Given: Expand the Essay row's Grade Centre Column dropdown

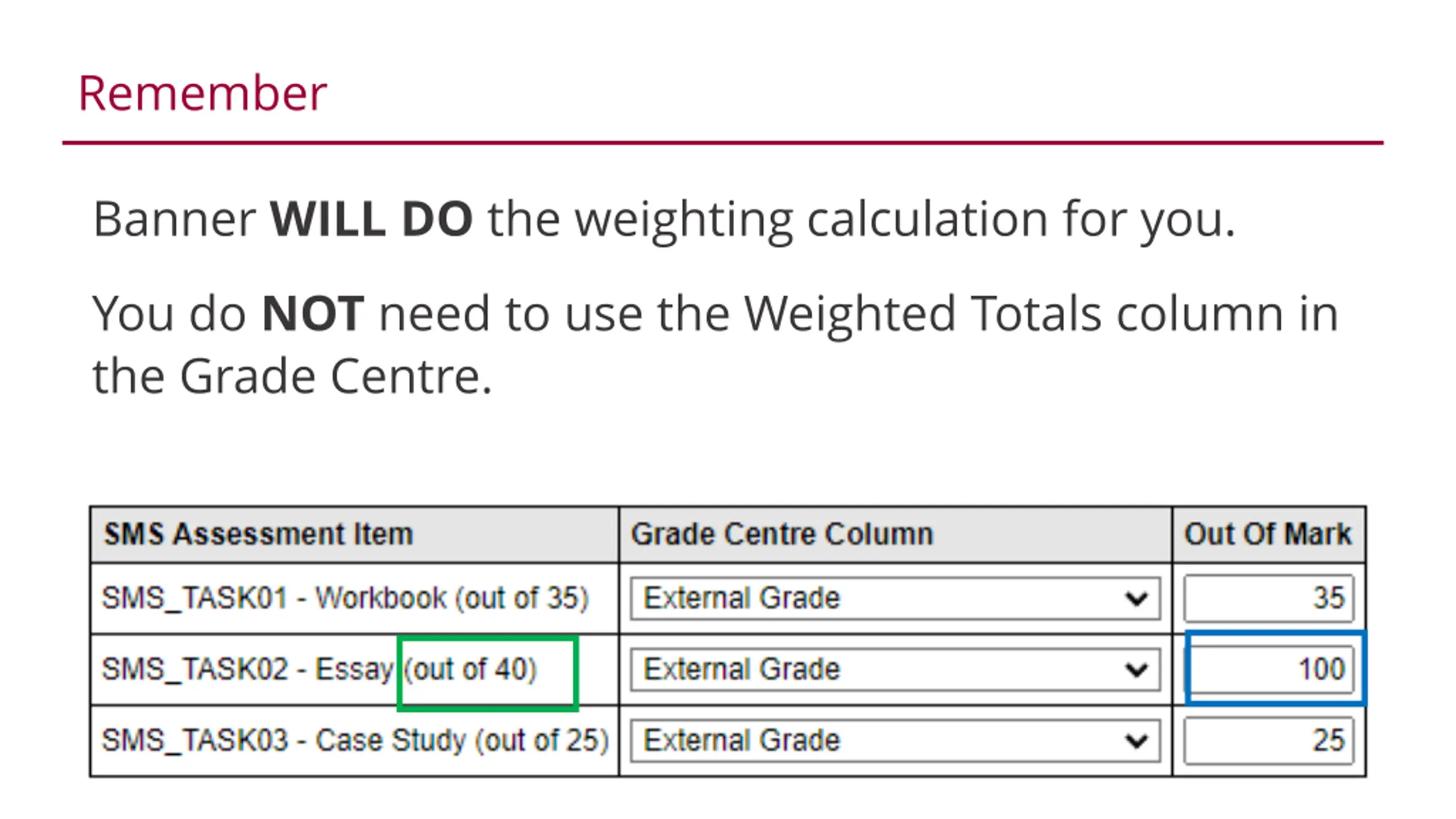Looking at the screenshot, I should click(x=895, y=669).
